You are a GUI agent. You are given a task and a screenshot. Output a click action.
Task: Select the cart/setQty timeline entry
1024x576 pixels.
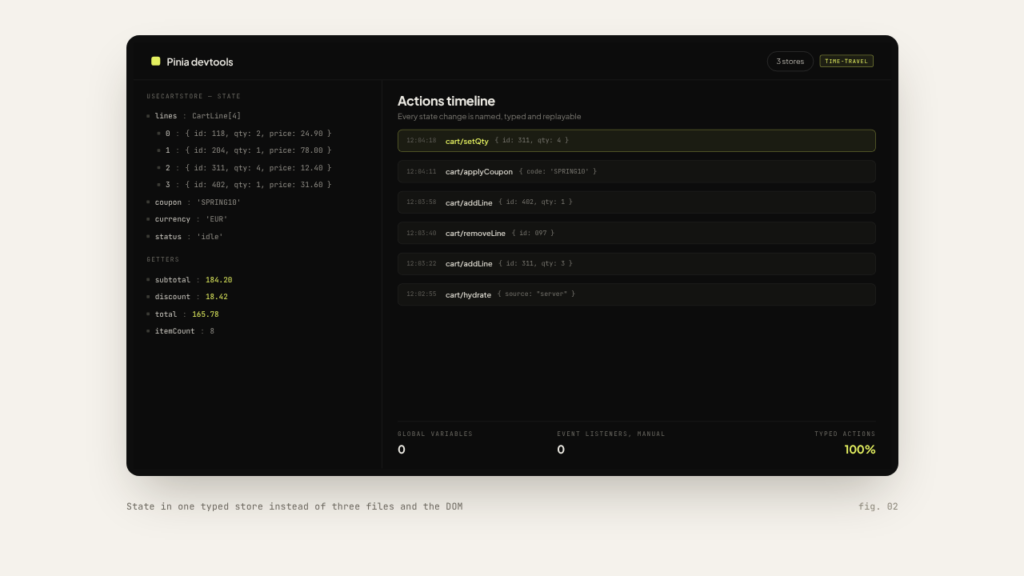[636, 140]
